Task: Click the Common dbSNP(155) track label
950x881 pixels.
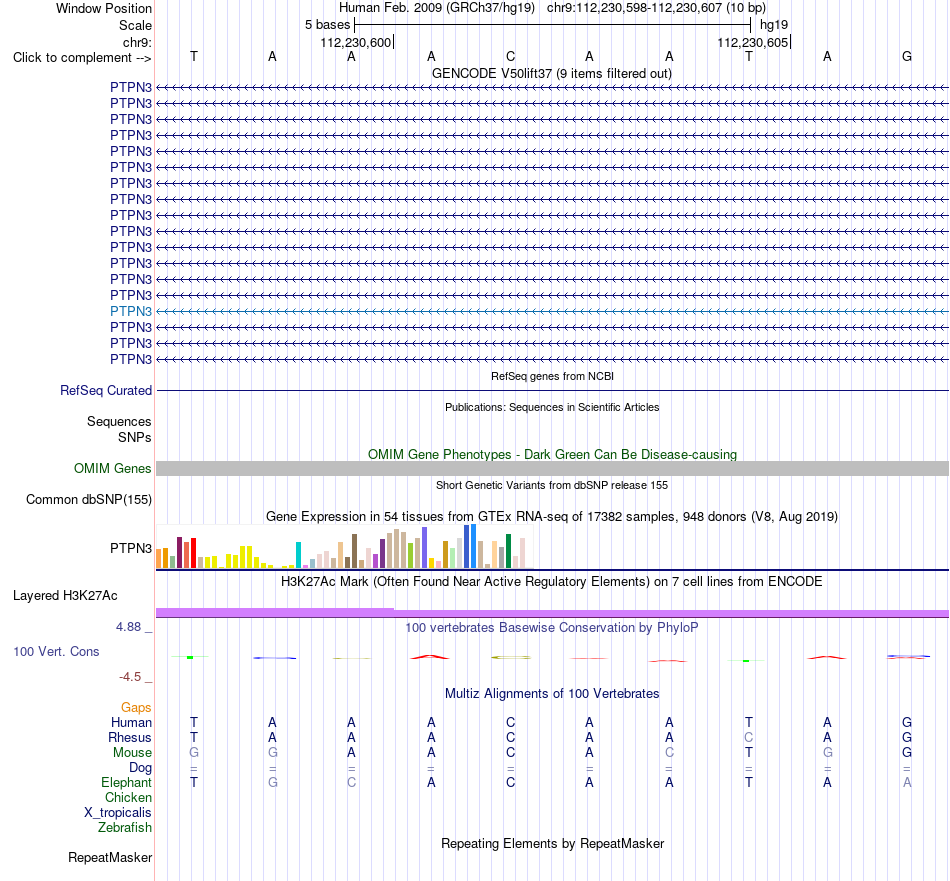Action: pyautogui.click(x=89, y=500)
